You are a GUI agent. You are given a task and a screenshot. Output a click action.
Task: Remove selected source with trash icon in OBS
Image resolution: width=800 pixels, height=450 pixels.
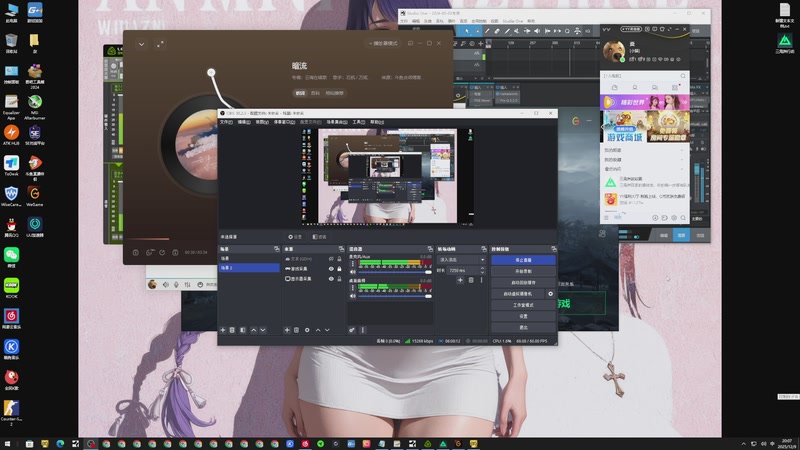(x=296, y=330)
